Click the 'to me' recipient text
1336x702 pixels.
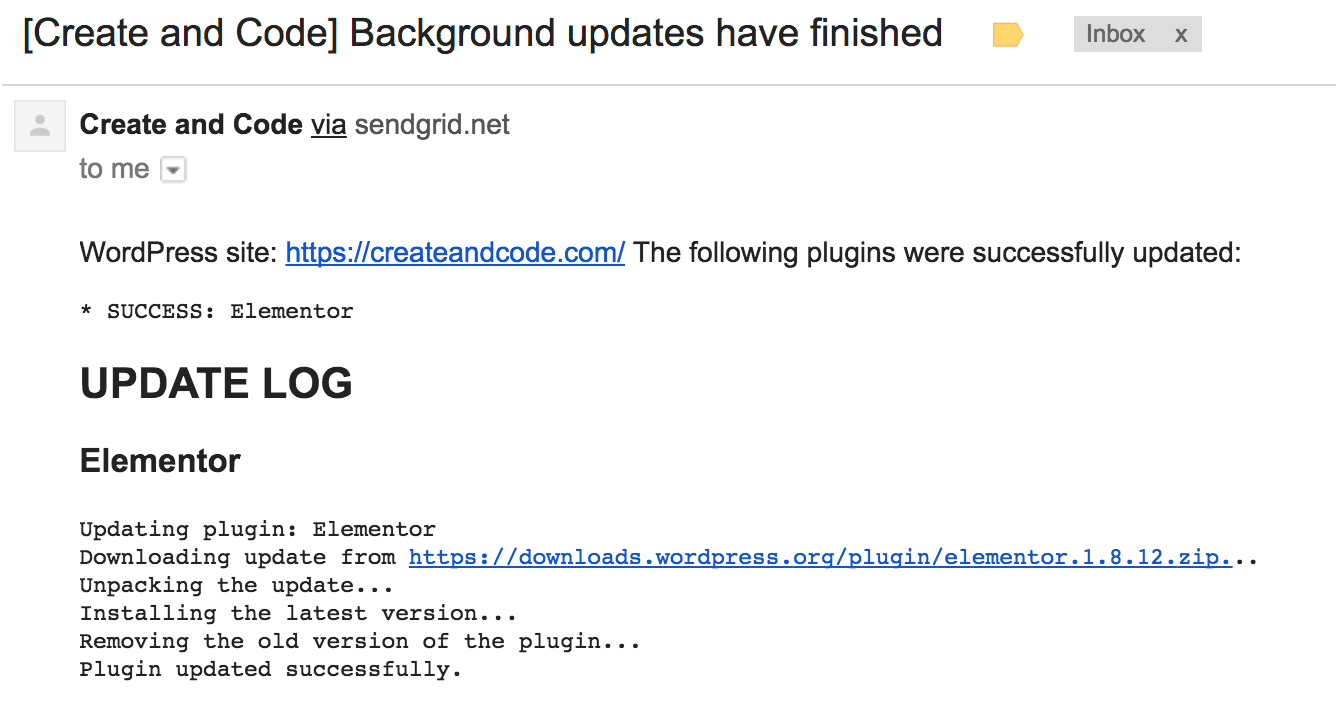114,169
